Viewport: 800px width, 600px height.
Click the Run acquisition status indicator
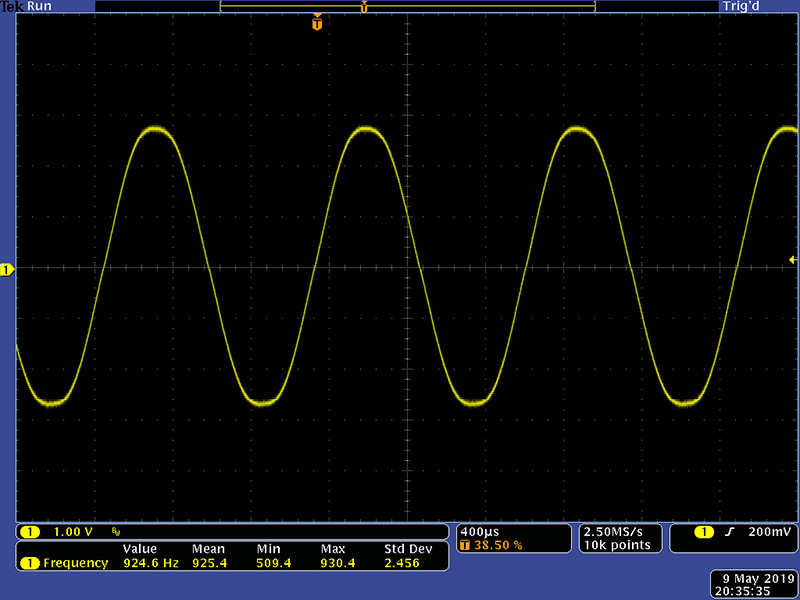(x=40, y=6)
